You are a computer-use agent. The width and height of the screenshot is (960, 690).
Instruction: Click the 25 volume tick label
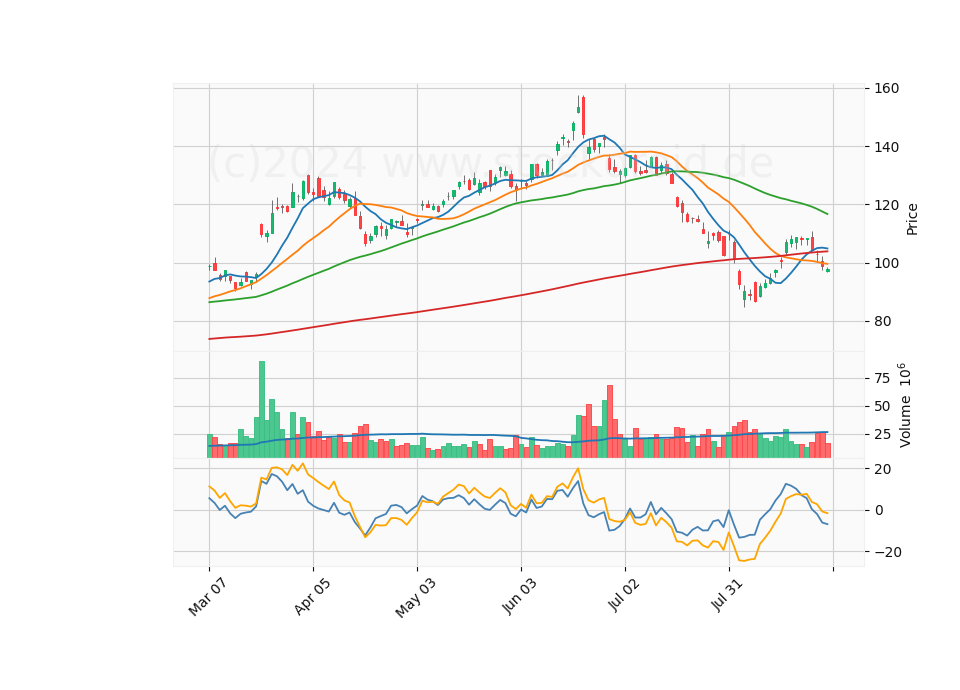point(882,435)
